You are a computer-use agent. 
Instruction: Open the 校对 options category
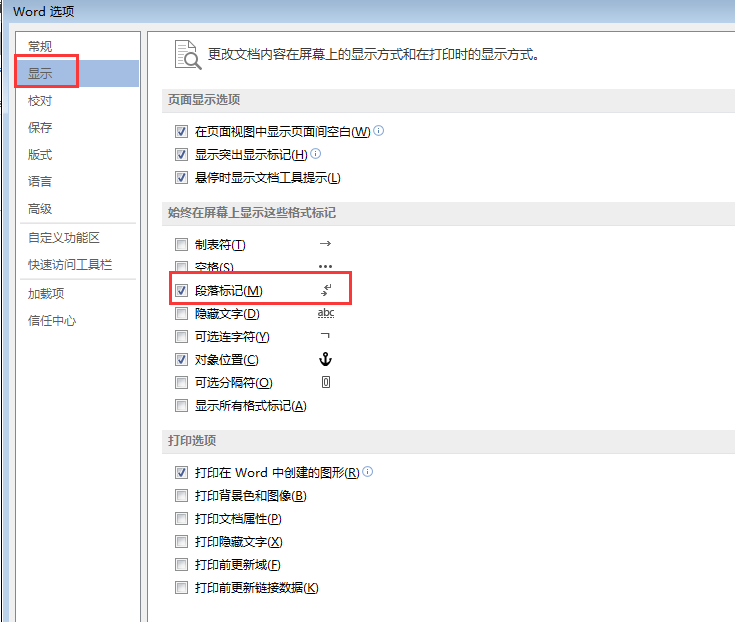(x=40, y=101)
